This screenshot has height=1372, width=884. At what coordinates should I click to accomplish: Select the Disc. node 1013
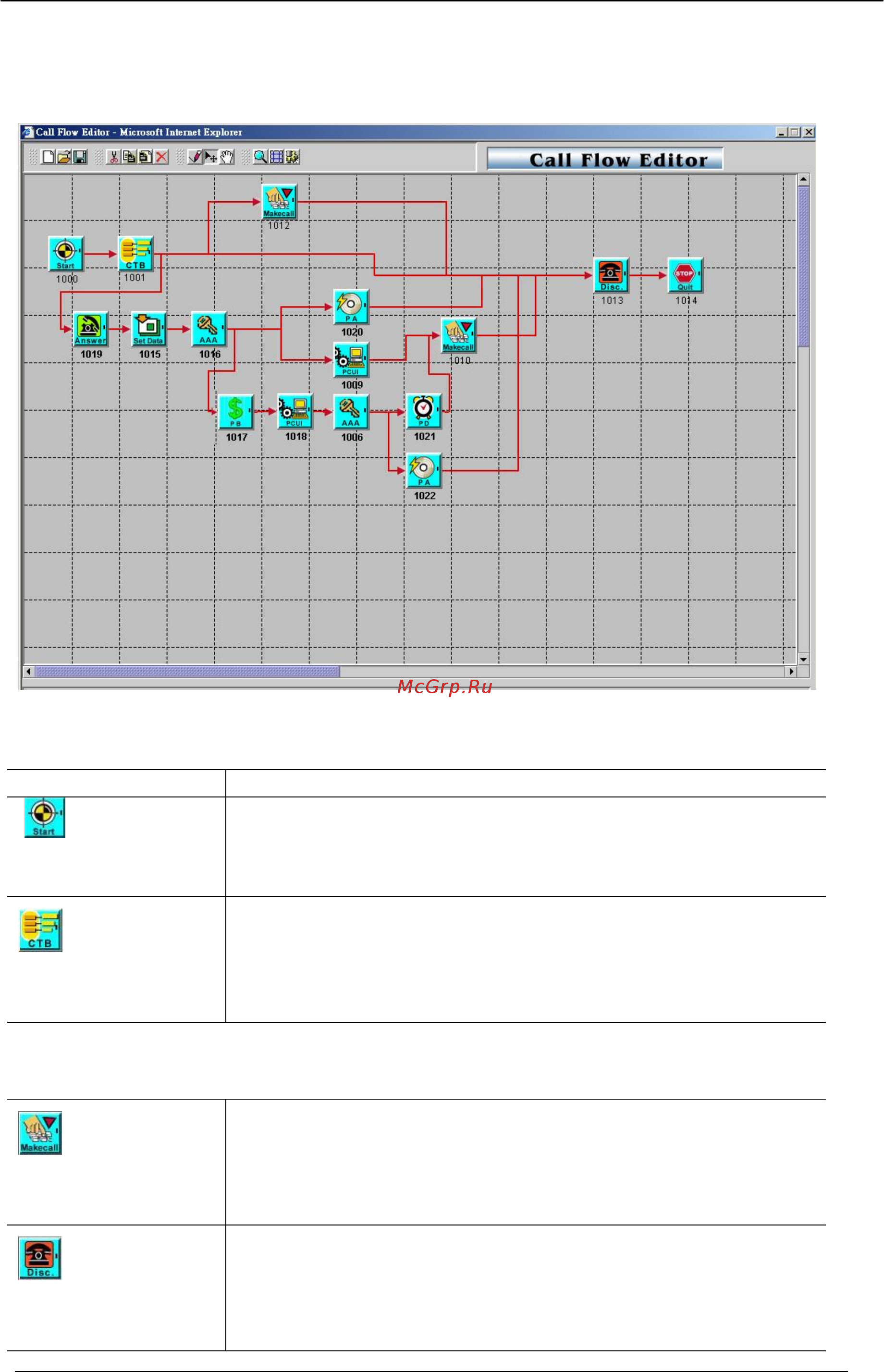pos(611,275)
